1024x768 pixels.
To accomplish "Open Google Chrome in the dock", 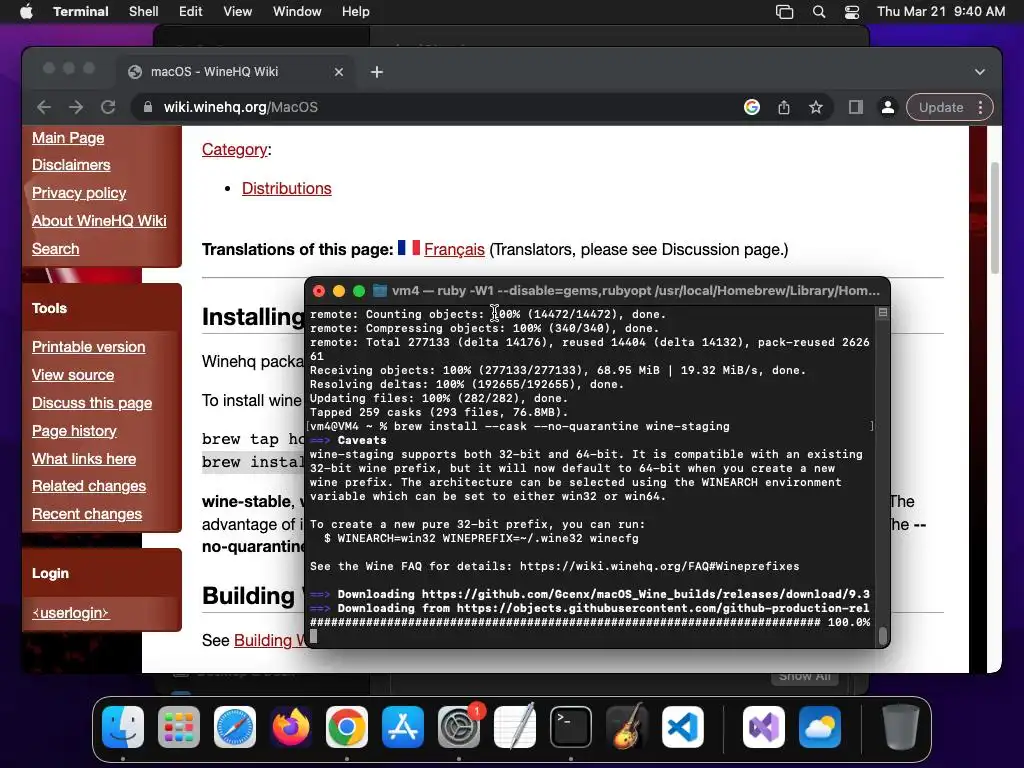I will [x=347, y=727].
